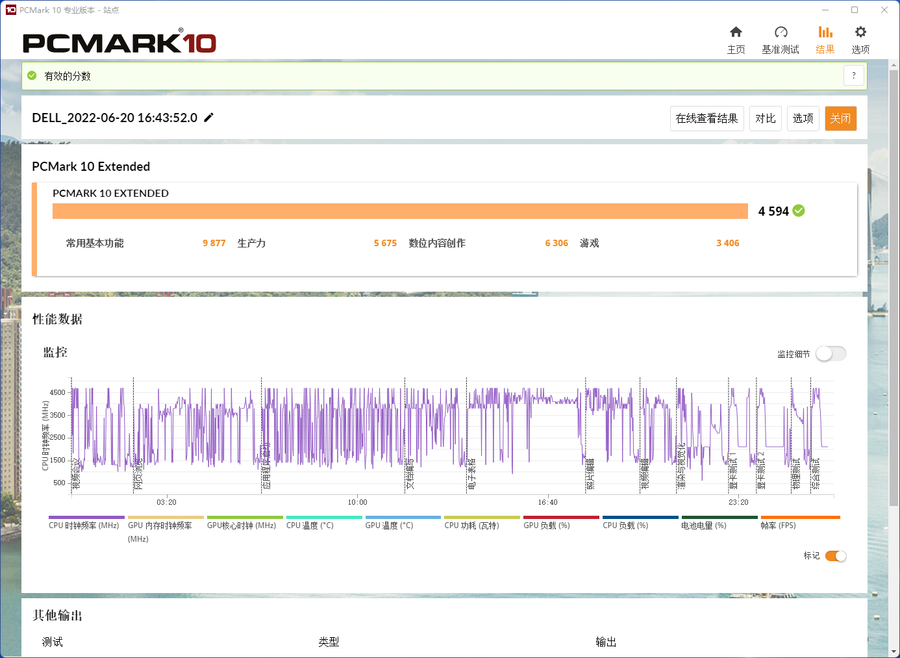900x658 pixels.
Task: Open the 选项 button in result header
Action: 803,119
